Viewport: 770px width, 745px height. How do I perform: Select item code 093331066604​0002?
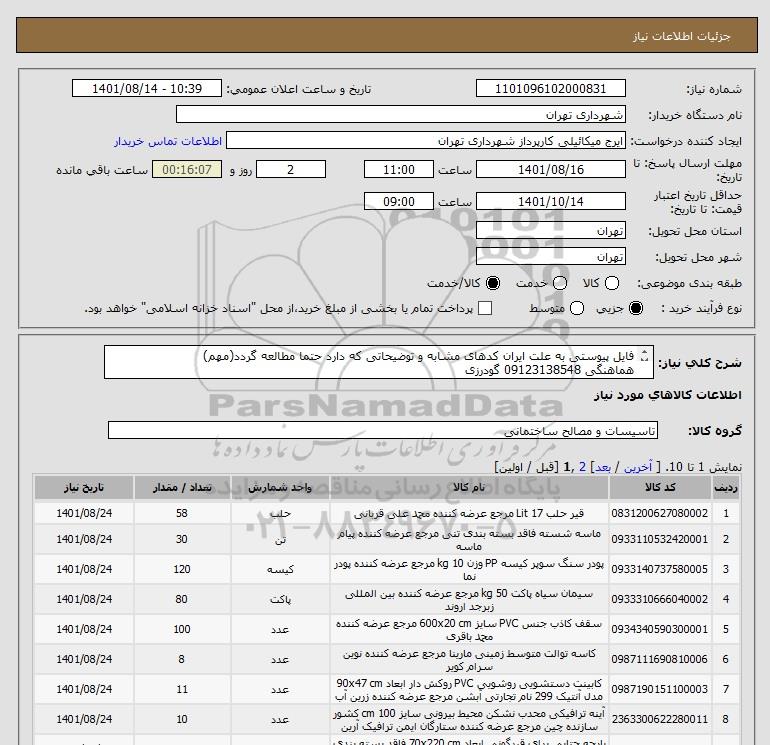[x=660, y=599]
